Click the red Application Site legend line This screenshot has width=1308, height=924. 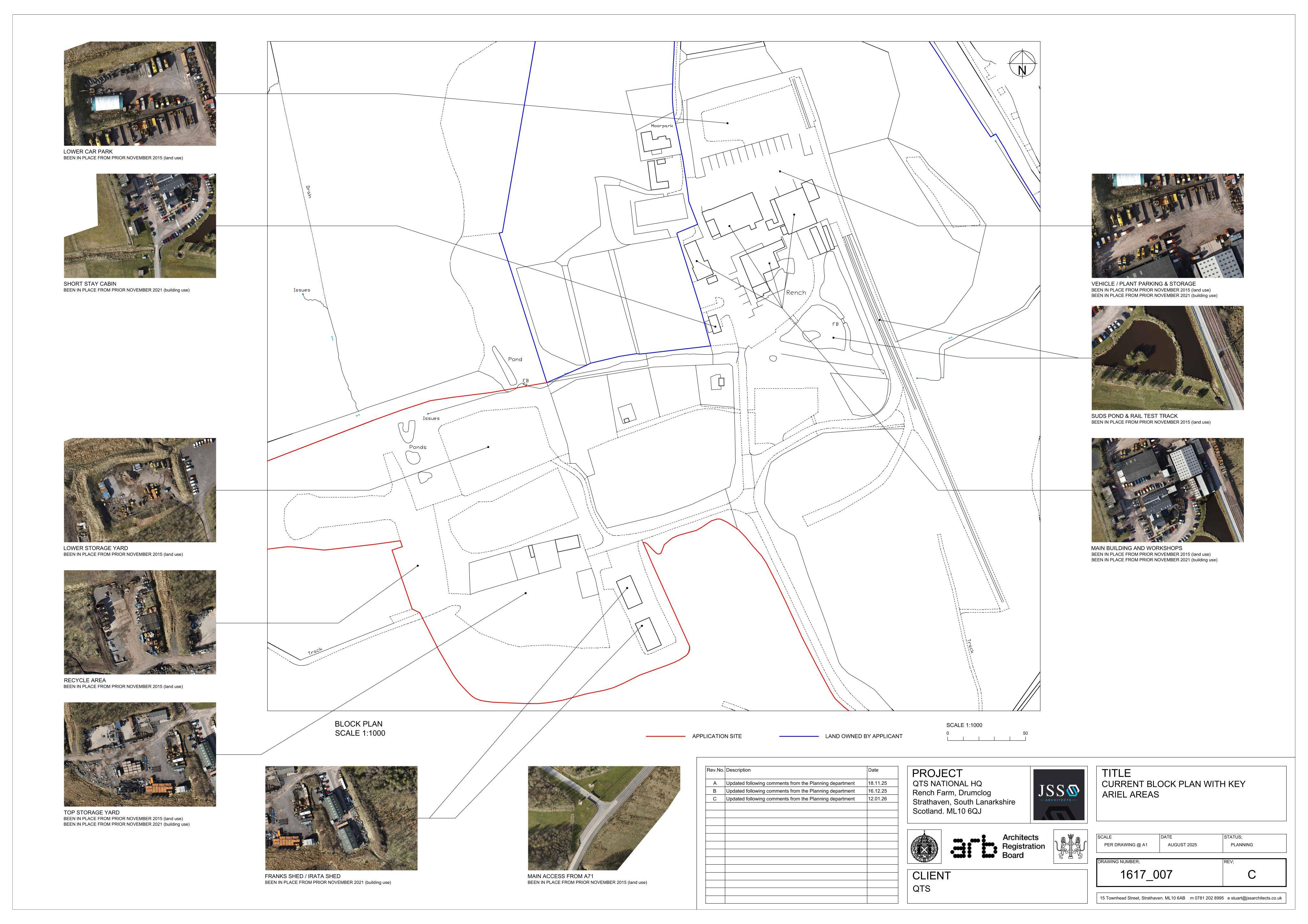[665, 736]
